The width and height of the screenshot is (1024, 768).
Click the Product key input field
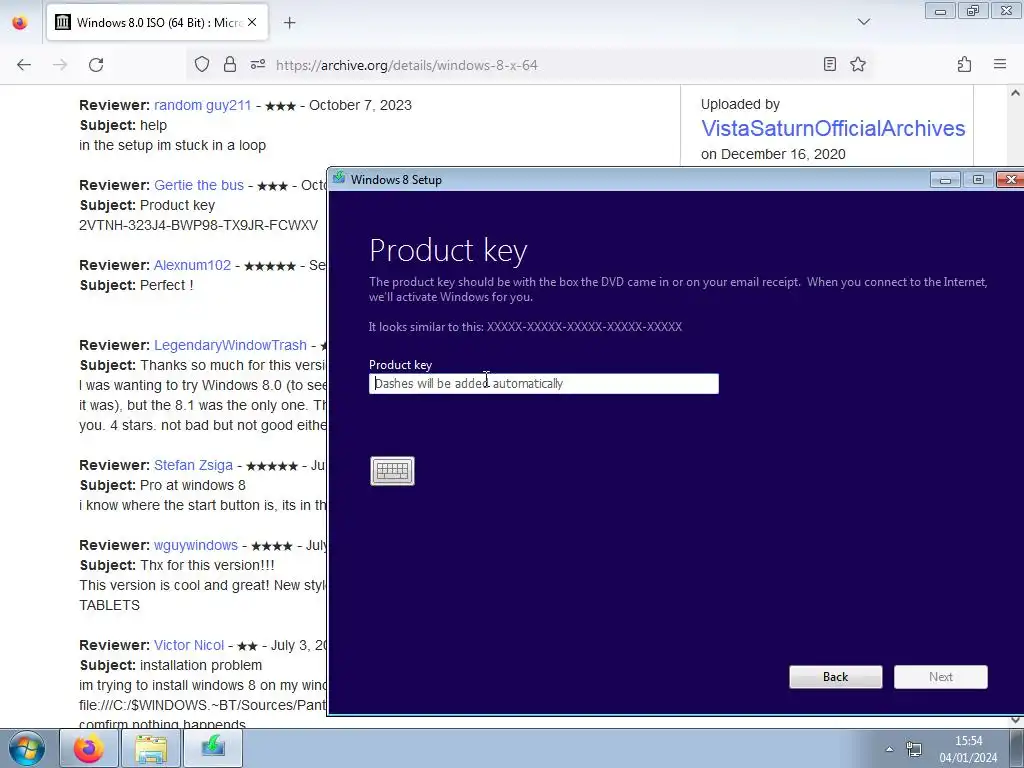543,383
